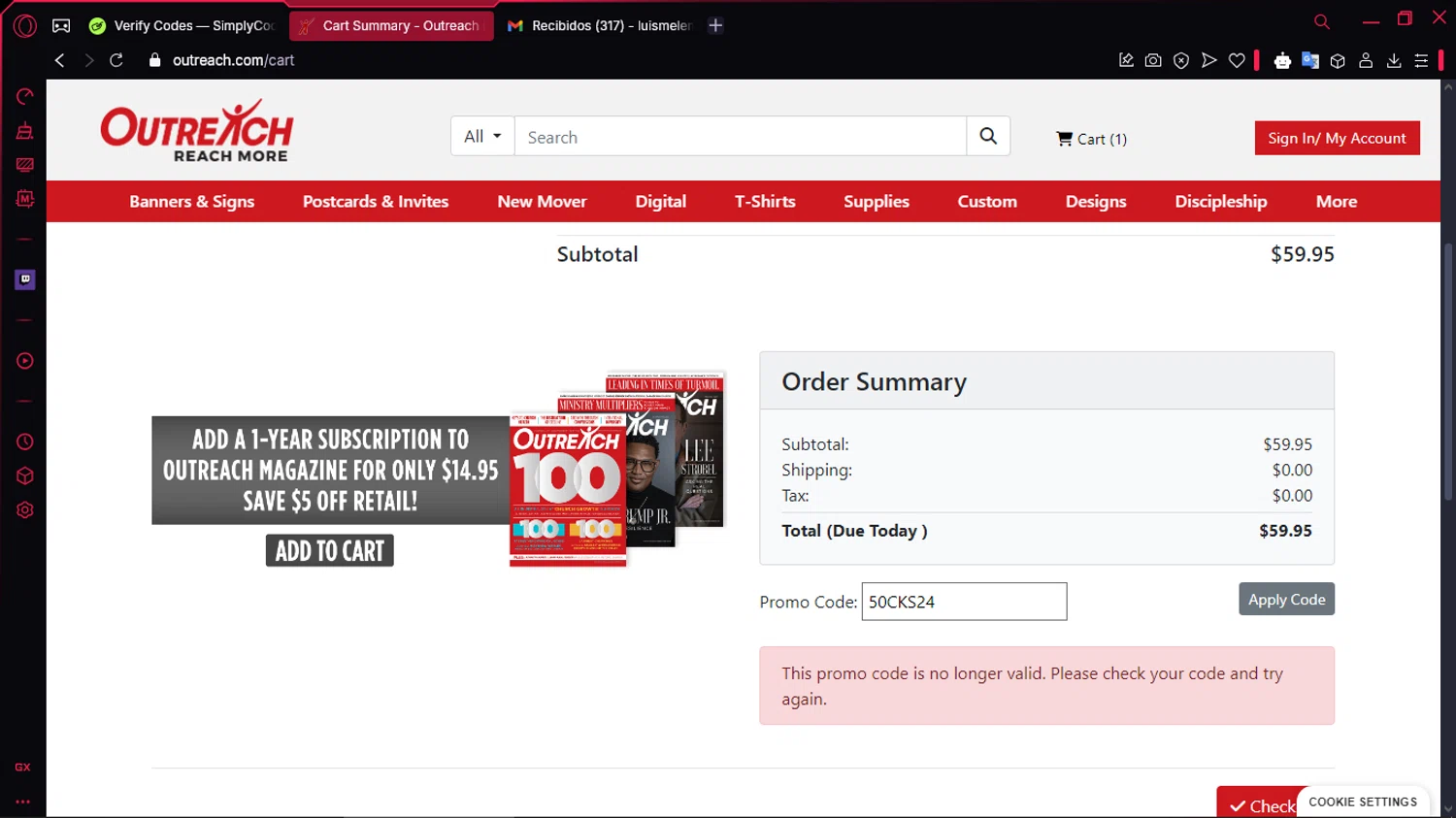The width and height of the screenshot is (1456, 818).
Task: Open Google Translate extension icon
Action: [1310, 60]
